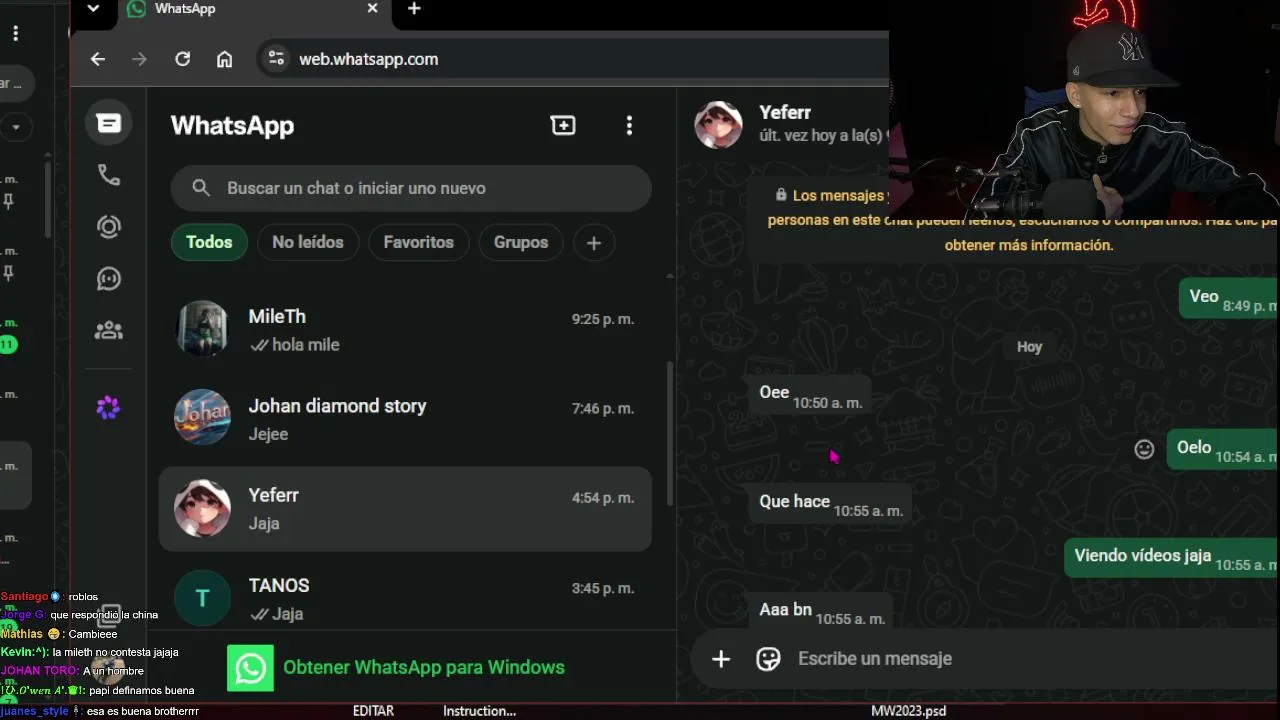Open the three-dot menu in the left window

click(16, 33)
